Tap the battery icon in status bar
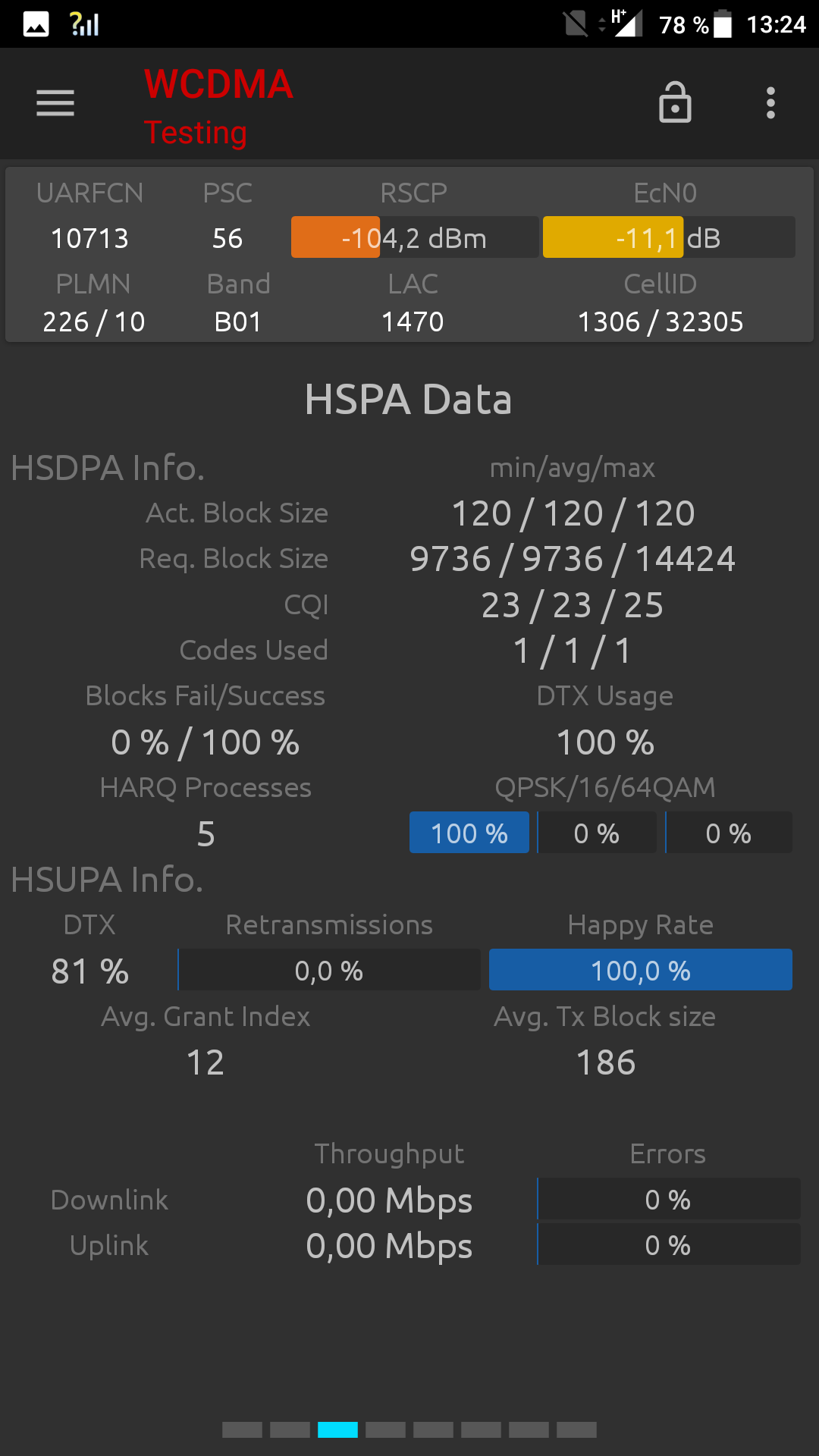 723,24
